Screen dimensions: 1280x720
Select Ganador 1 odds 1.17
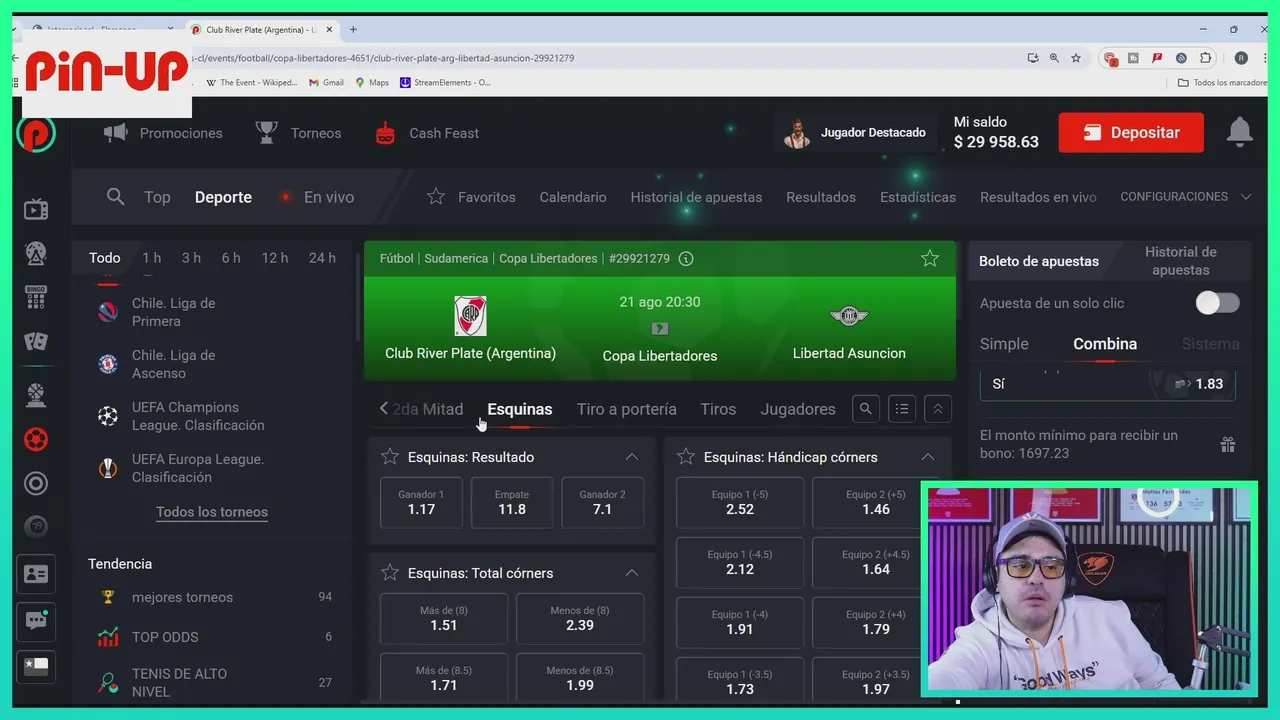point(421,502)
